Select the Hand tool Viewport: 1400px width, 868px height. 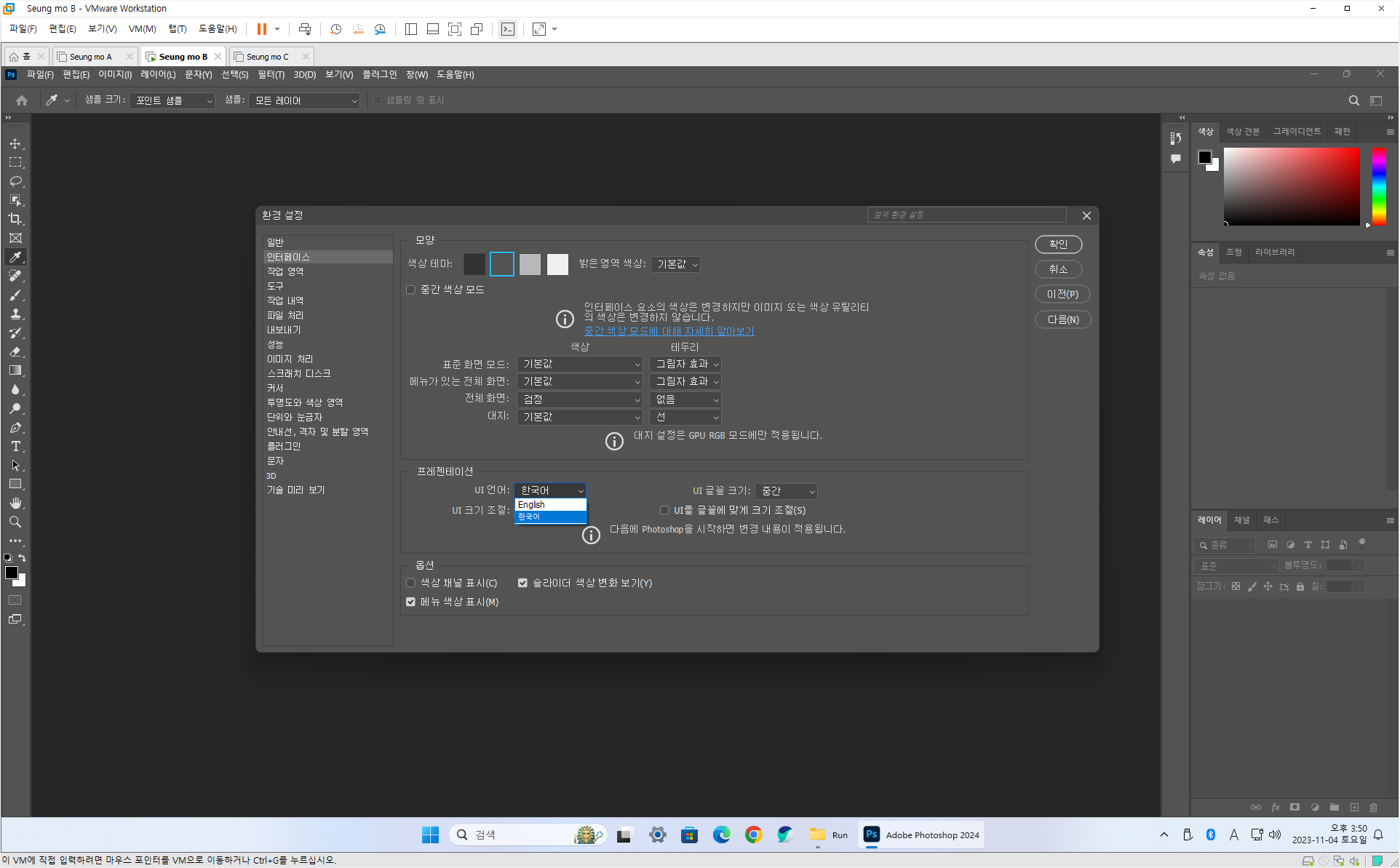(x=15, y=503)
